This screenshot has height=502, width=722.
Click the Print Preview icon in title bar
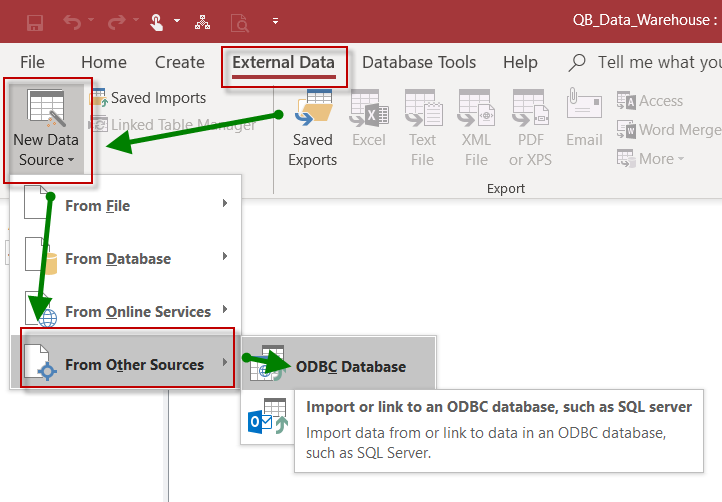pos(239,22)
